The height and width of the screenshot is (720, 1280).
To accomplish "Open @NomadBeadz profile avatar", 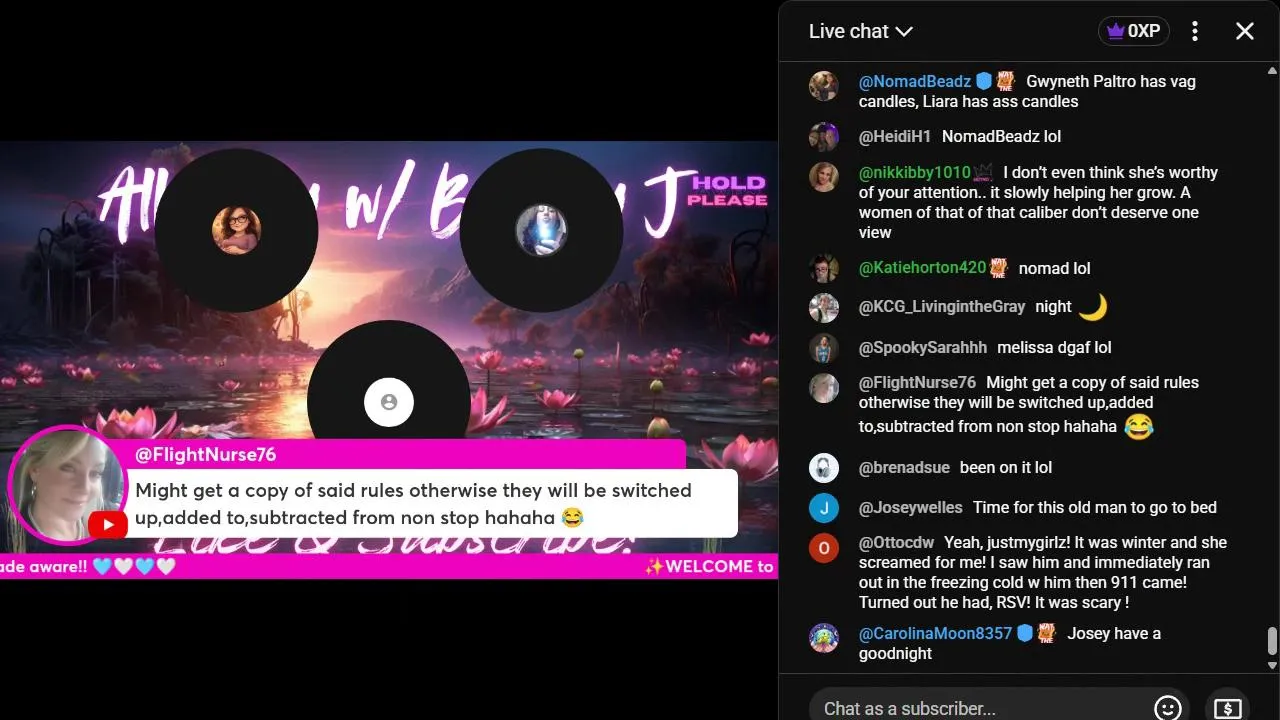I will [x=823, y=85].
